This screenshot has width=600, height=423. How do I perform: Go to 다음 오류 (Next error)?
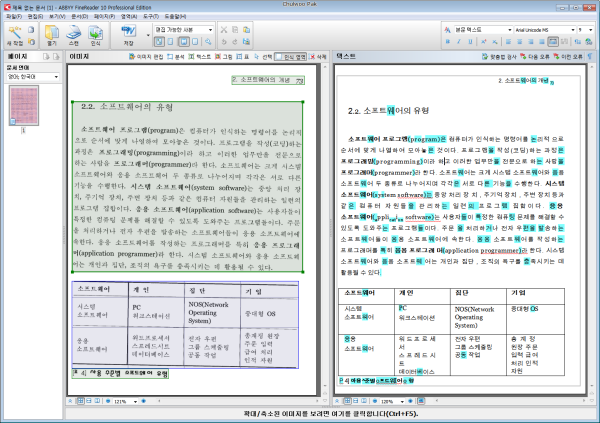(535, 57)
